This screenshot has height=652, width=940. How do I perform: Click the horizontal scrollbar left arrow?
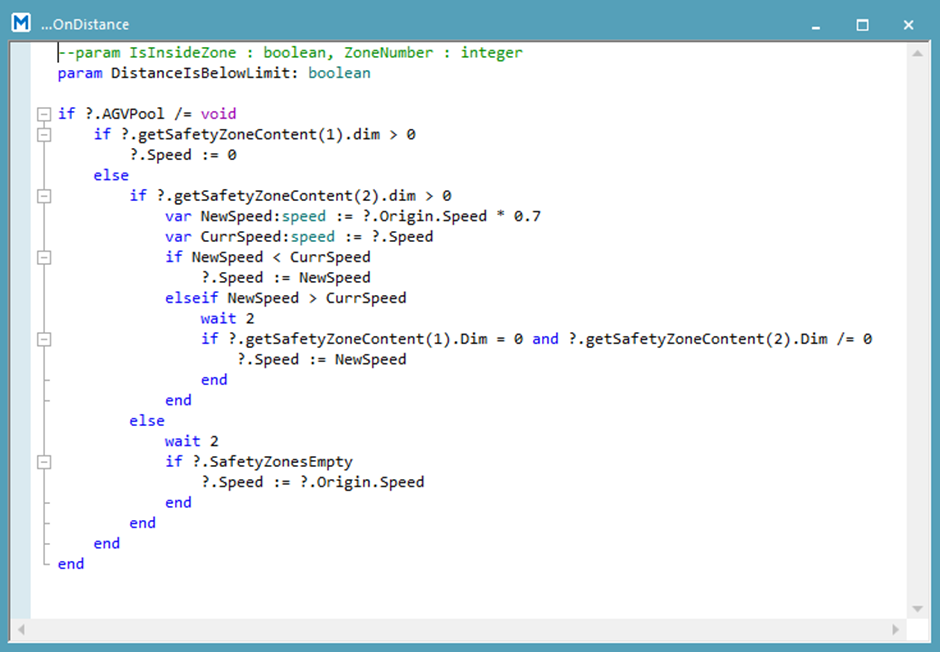(x=21, y=630)
